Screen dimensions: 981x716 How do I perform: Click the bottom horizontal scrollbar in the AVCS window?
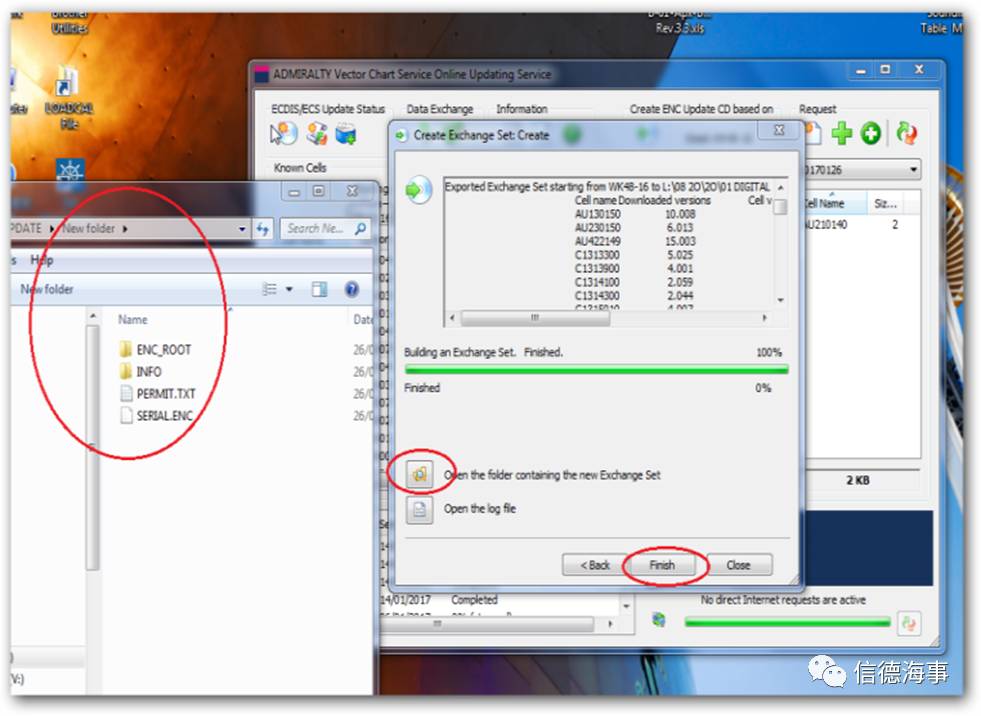pyautogui.click(x=487, y=623)
